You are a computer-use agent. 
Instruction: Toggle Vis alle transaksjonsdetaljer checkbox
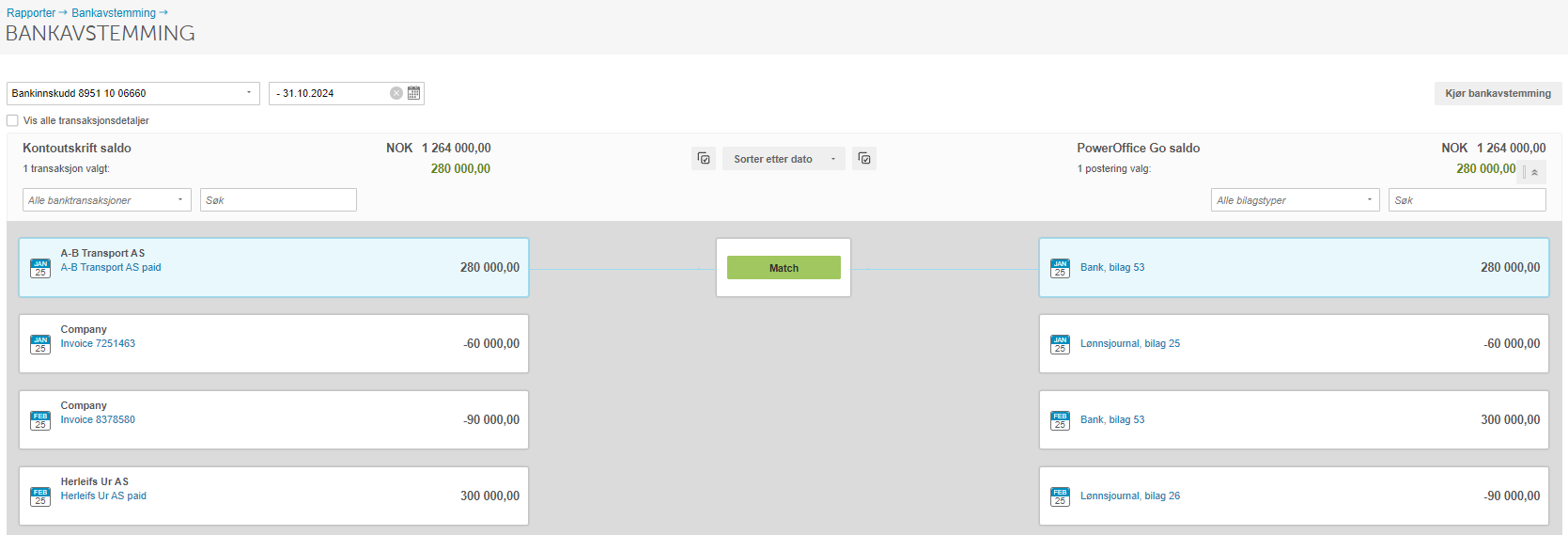(x=12, y=120)
